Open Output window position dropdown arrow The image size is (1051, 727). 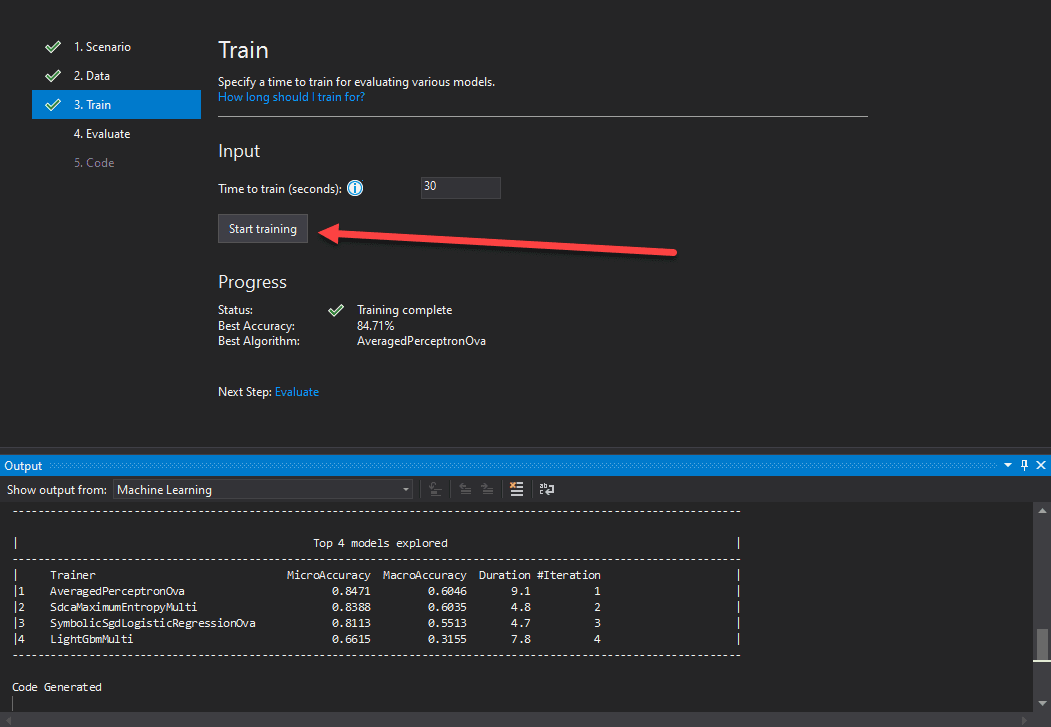1007,466
